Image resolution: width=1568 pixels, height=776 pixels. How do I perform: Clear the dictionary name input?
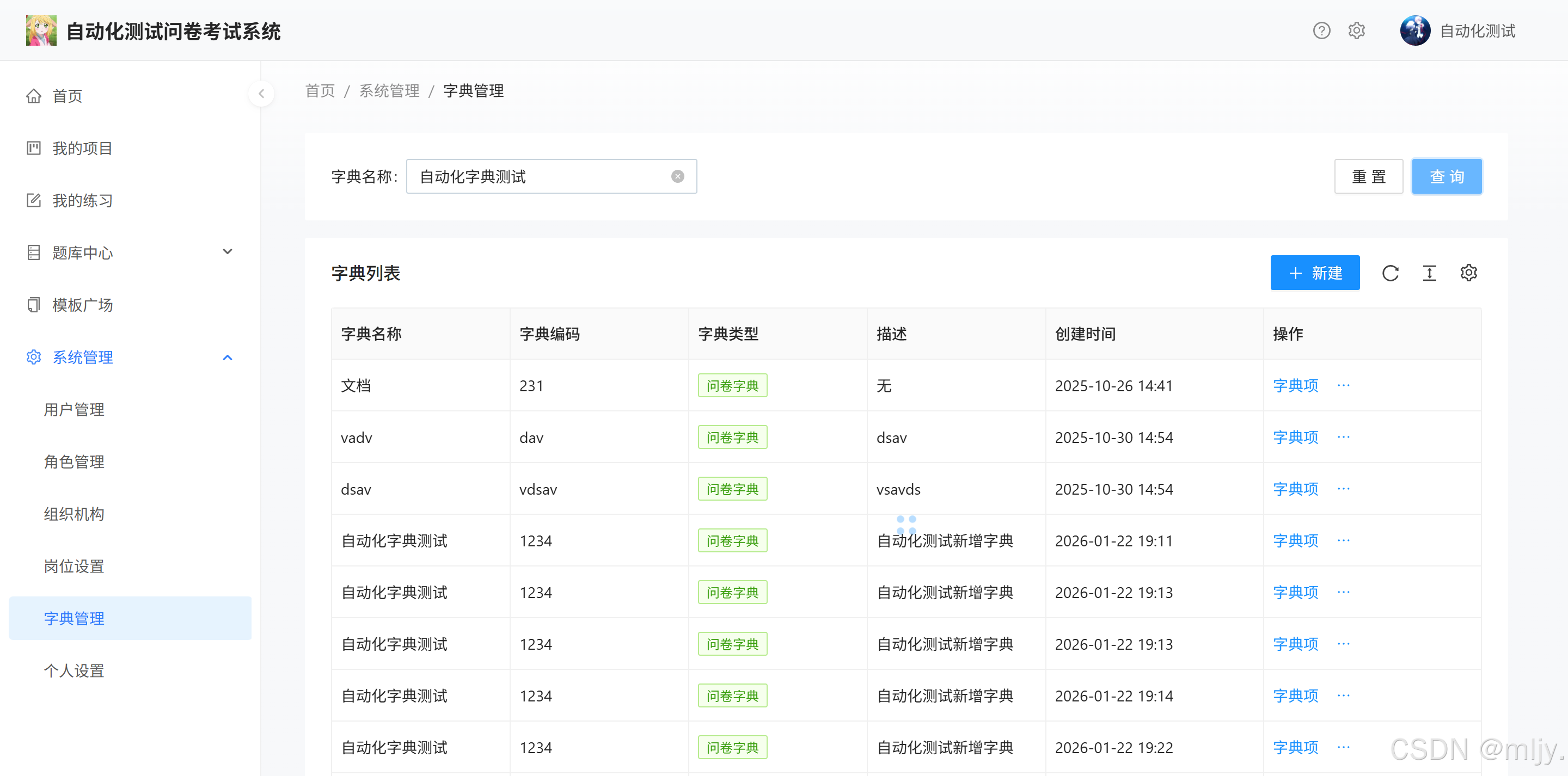pos(677,176)
